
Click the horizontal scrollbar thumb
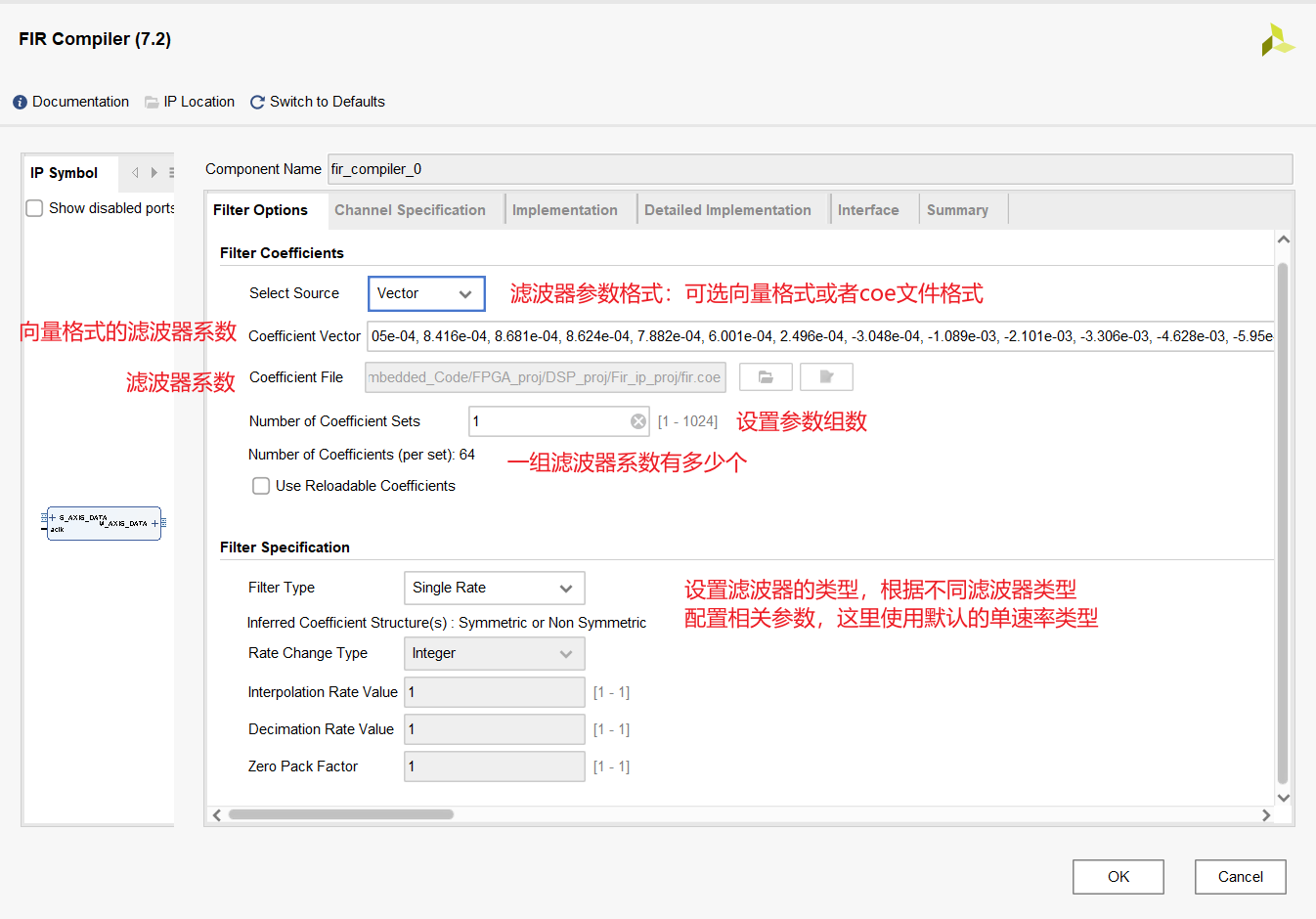[341, 814]
